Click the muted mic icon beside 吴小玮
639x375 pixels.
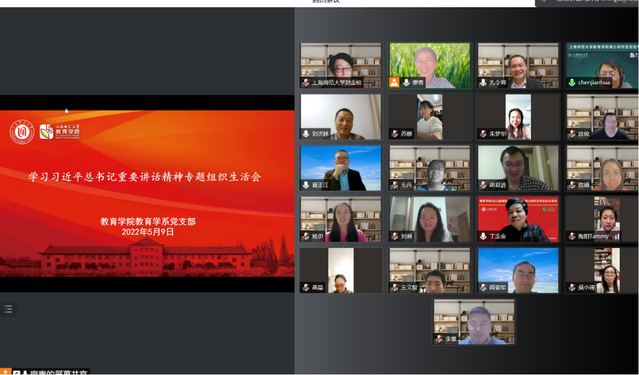(x=572, y=288)
